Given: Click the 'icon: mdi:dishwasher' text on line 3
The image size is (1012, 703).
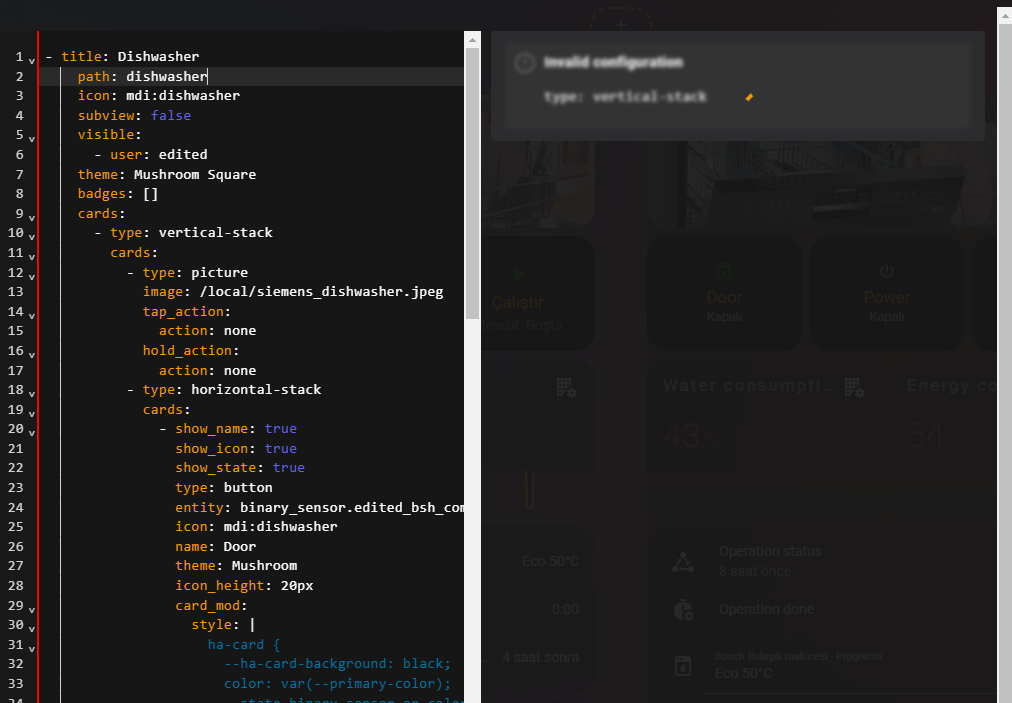Looking at the screenshot, I should click(159, 96).
